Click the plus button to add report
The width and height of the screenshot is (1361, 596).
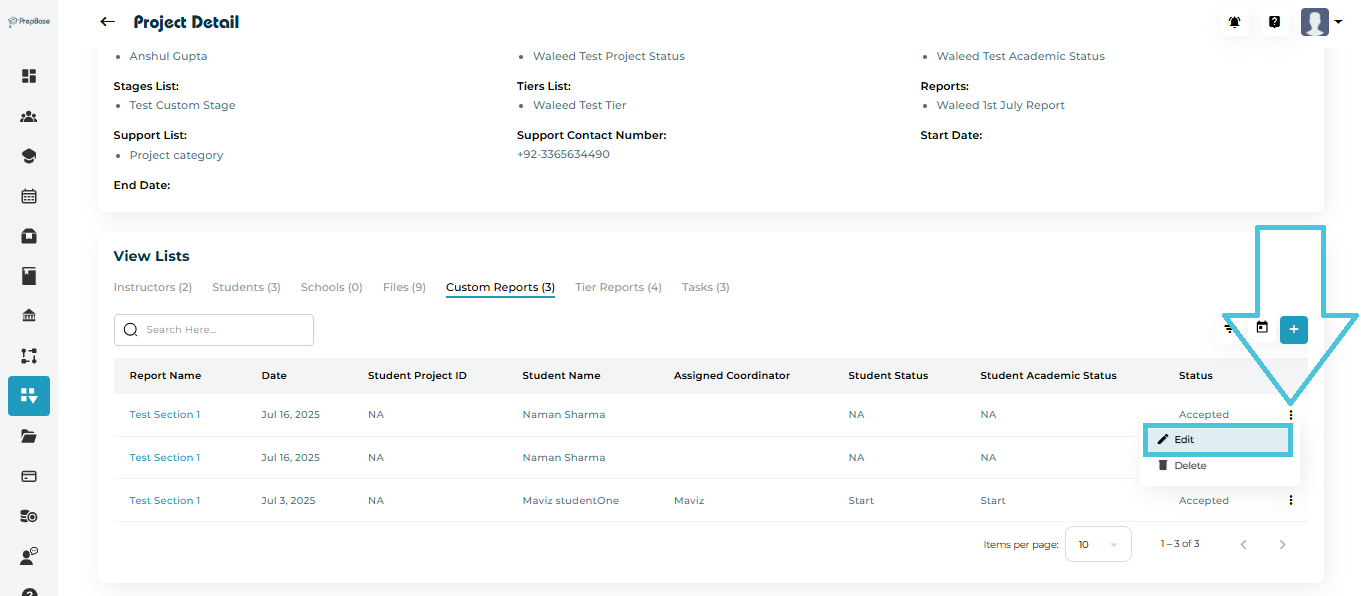tap(1294, 329)
